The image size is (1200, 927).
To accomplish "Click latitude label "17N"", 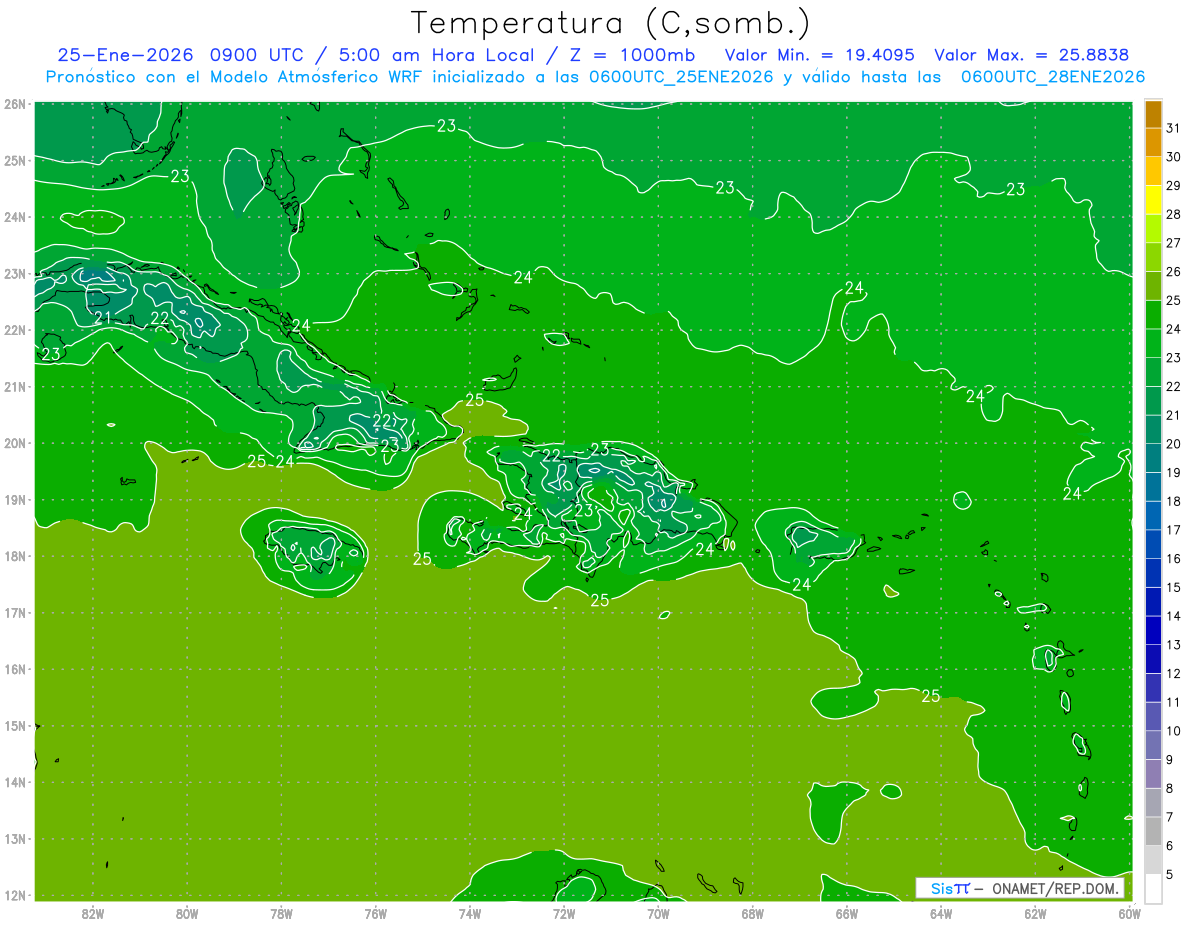I will click(14, 613).
